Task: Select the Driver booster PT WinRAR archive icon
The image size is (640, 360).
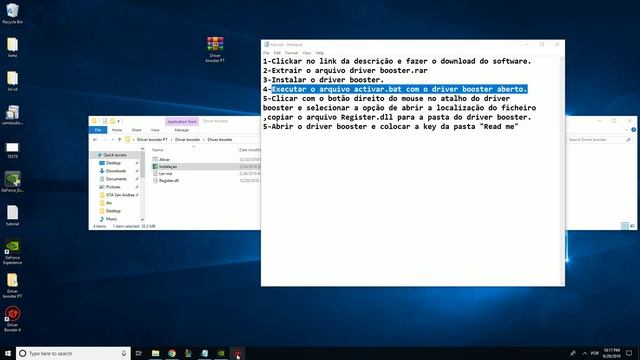Action: click(x=215, y=49)
